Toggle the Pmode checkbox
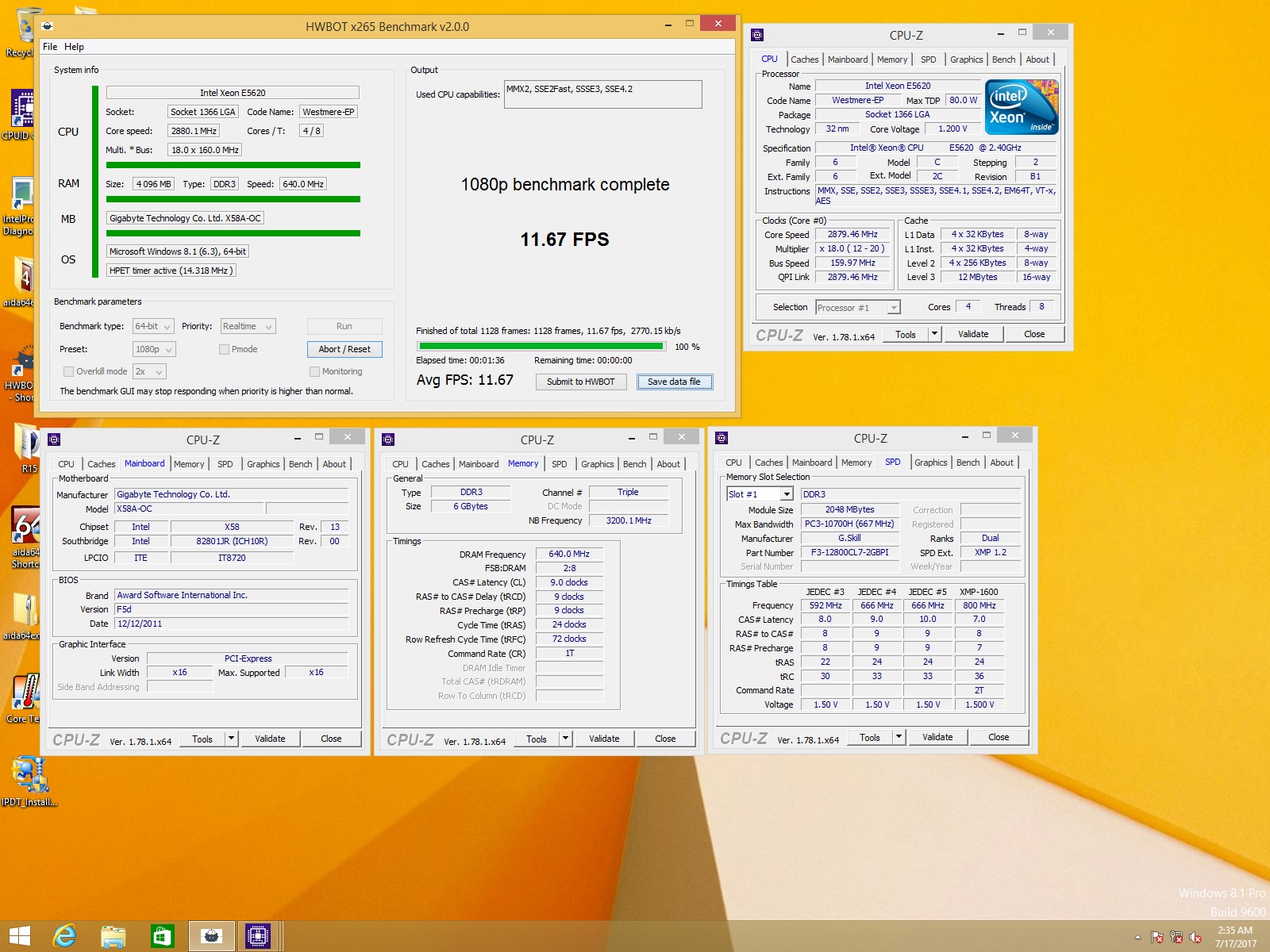The height and width of the screenshot is (952, 1270). 224,349
